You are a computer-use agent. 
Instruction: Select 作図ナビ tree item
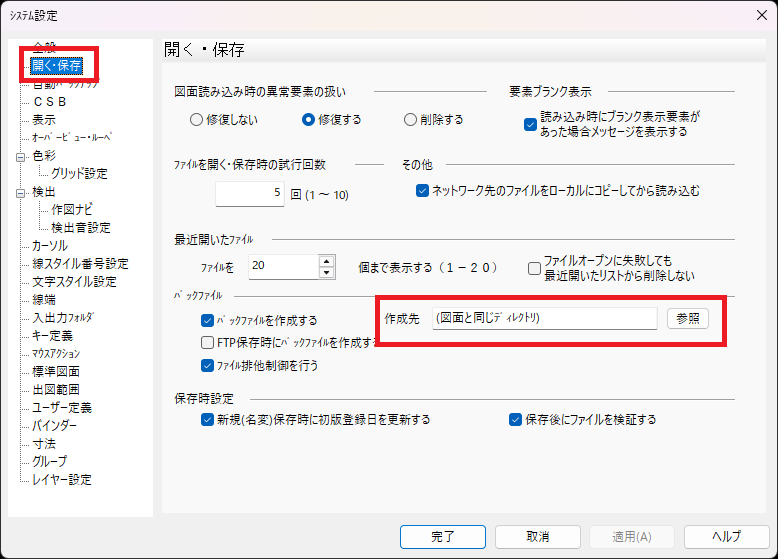click(71, 210)
